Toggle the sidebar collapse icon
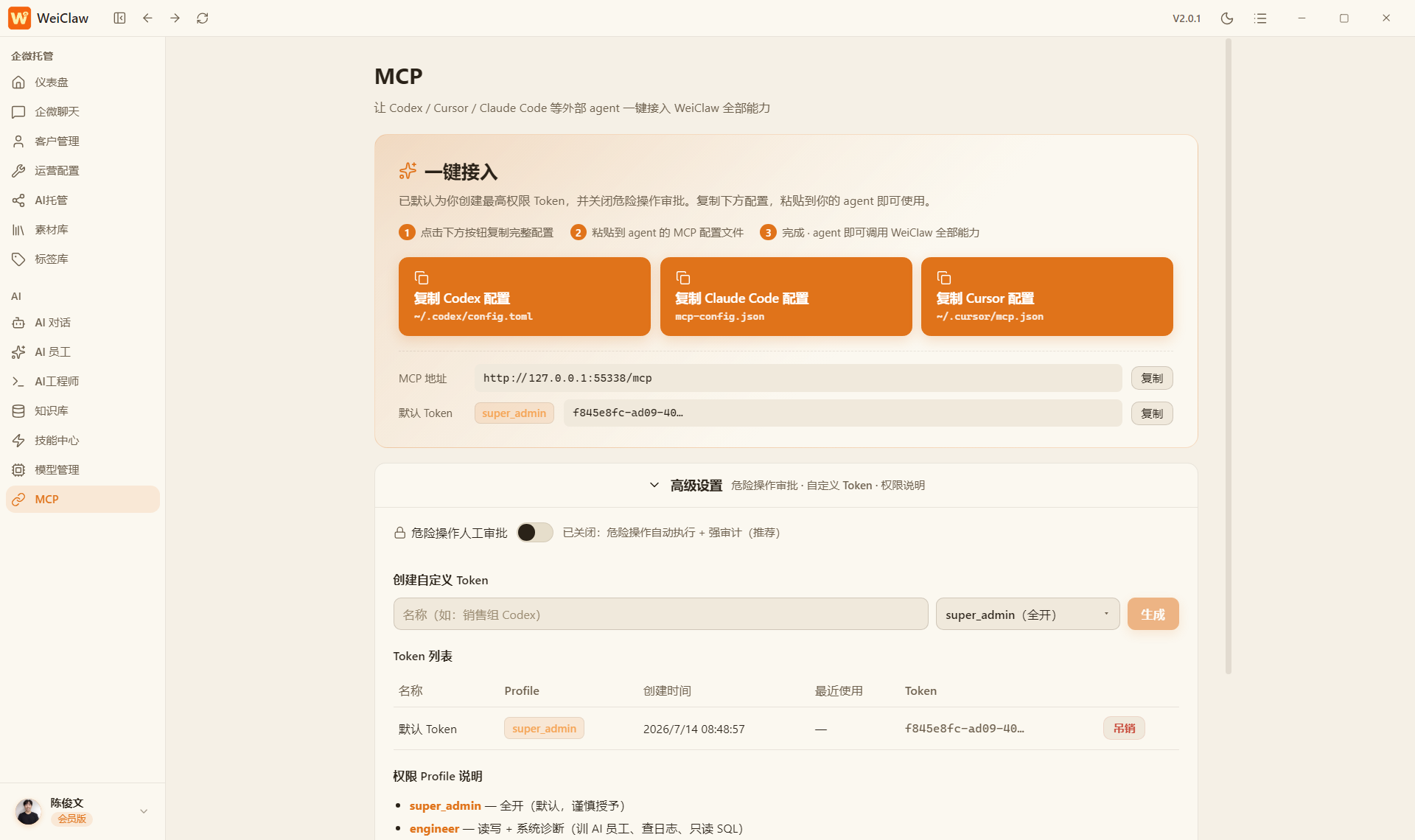 tap(119, 18)
